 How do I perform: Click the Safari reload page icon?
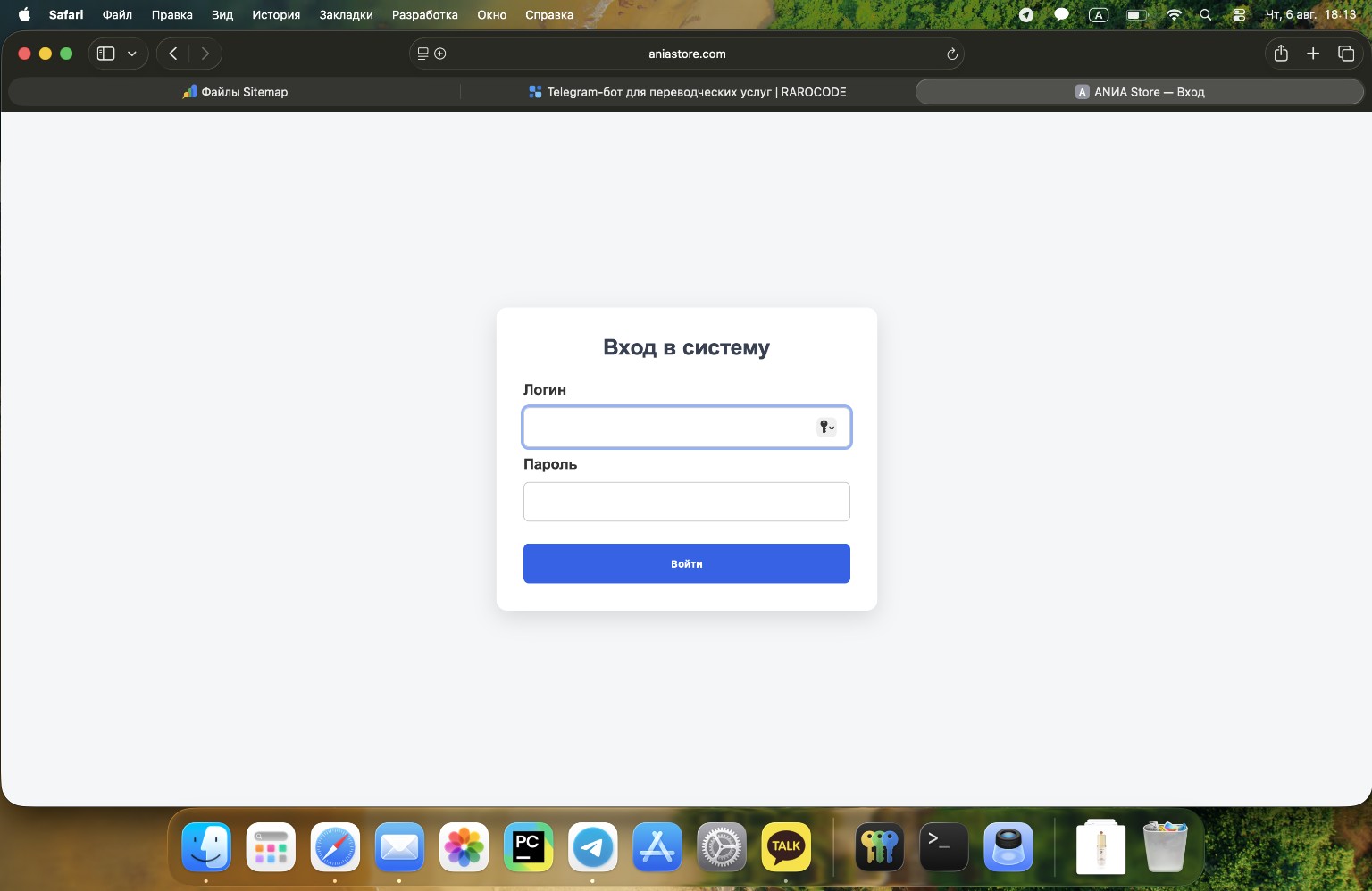click(x=952, y=54)
